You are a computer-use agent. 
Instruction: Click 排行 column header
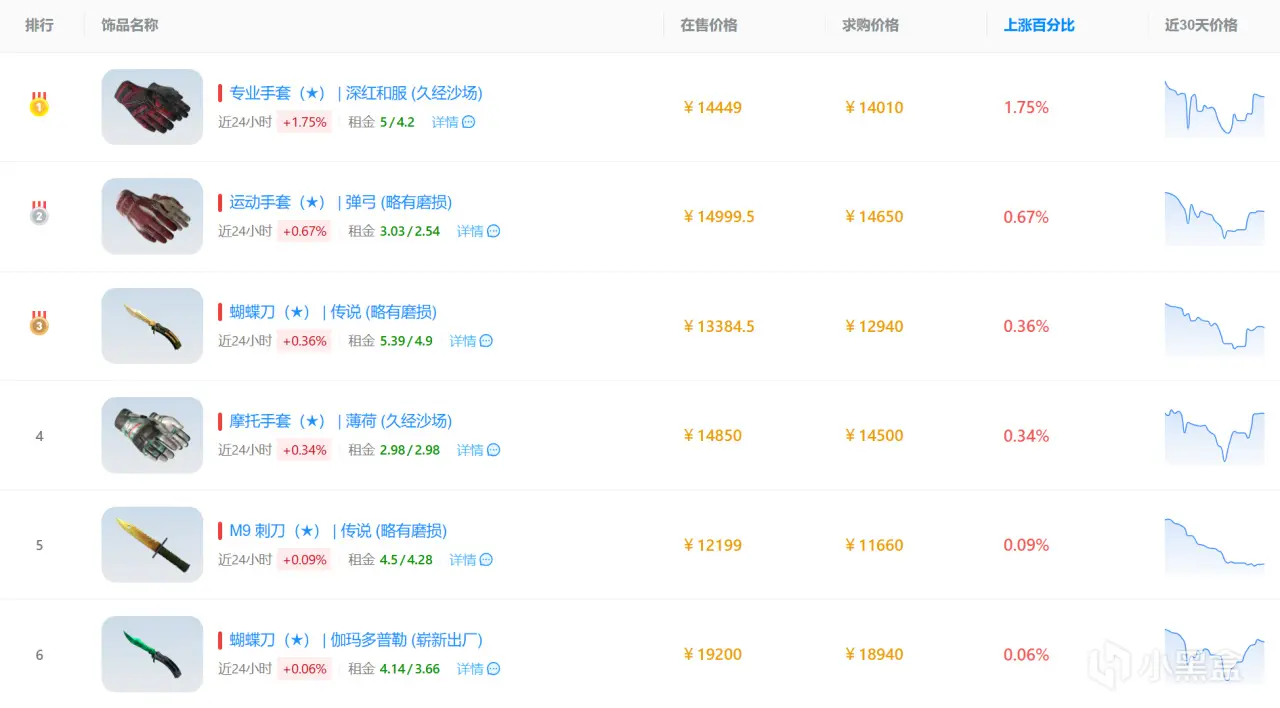click(39, 25)
